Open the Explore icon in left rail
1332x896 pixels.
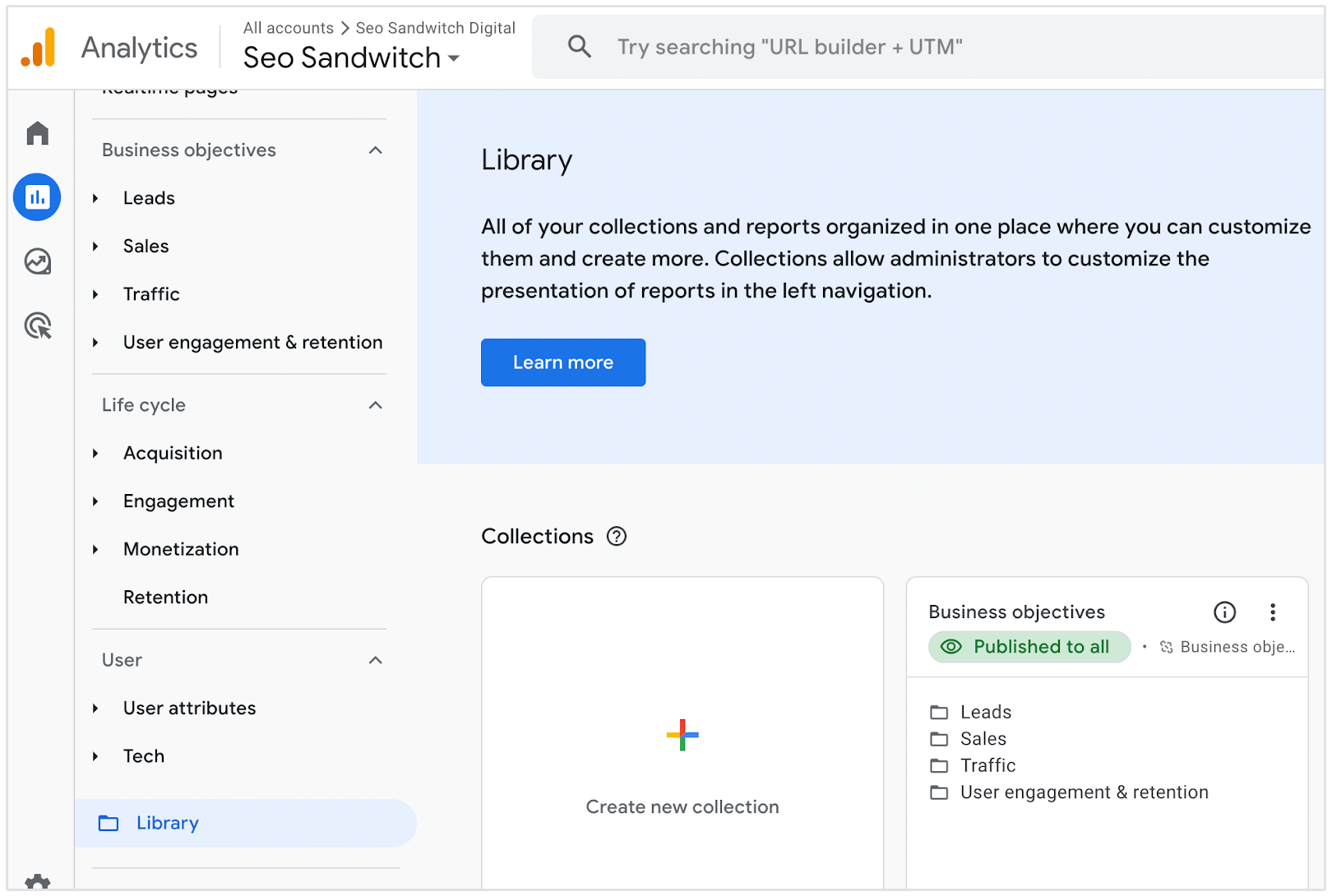38,261
